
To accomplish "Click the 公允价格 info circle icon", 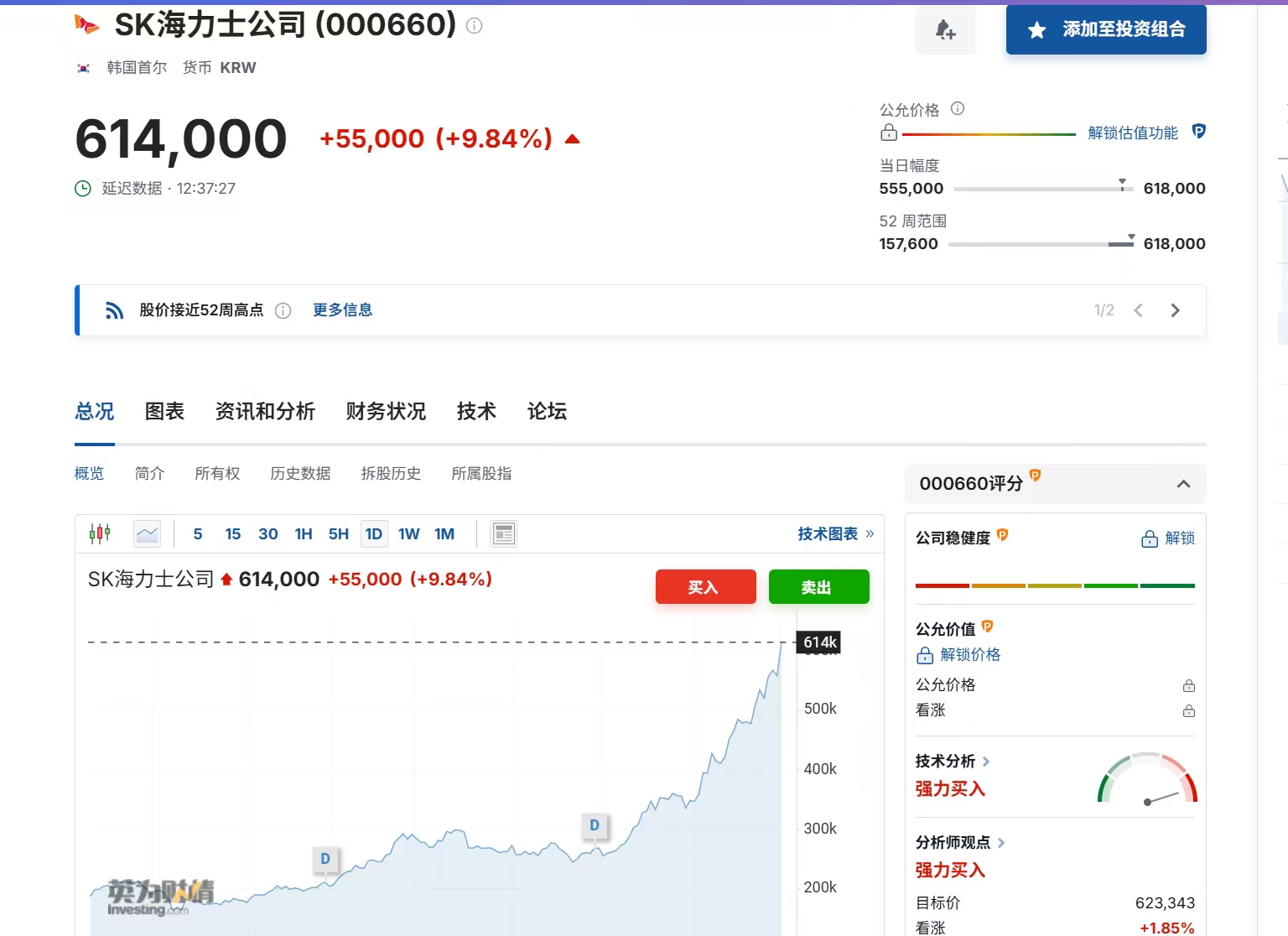I will 958,108.
